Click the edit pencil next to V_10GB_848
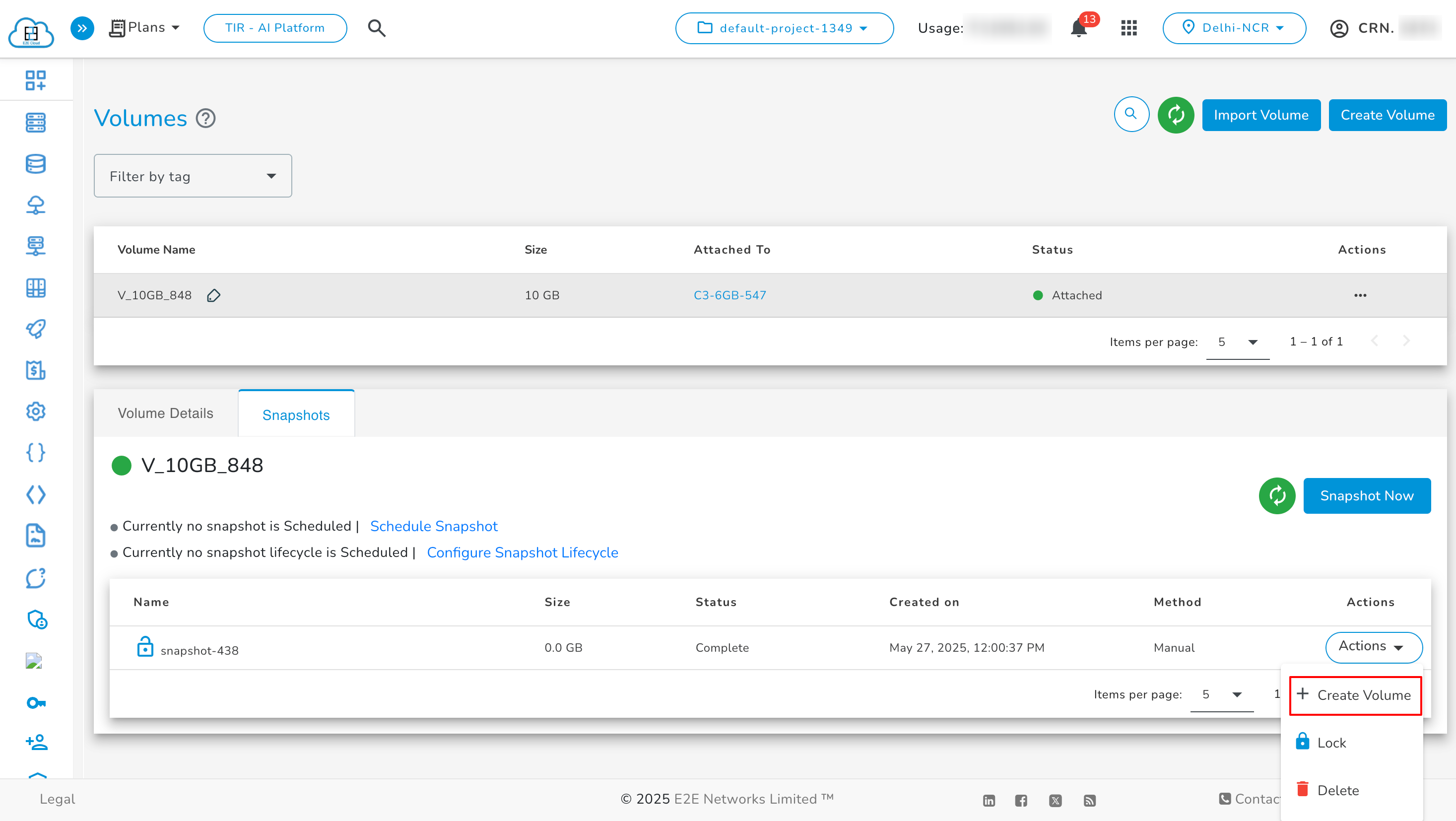This screenshot has height=821, width=1456. [x=213, y=295]
